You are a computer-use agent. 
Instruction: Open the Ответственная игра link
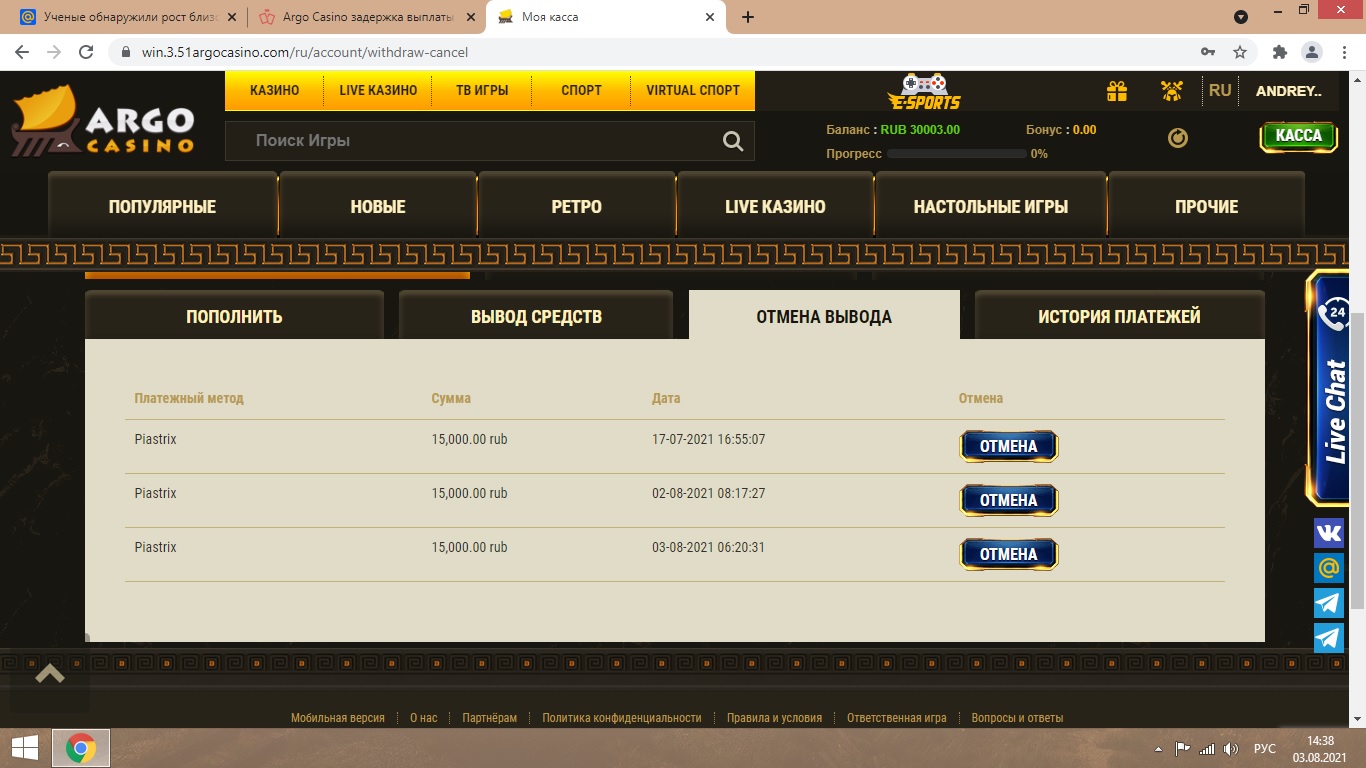897,718
